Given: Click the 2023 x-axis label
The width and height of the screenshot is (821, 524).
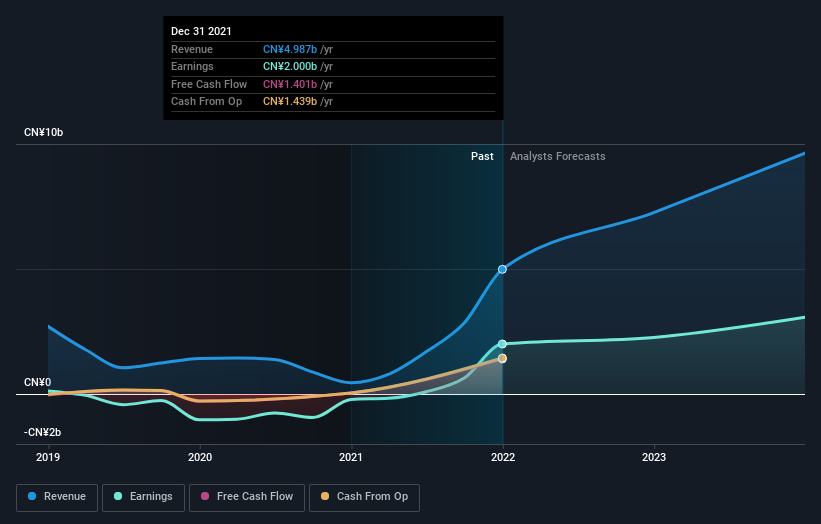Looking at the screenshot, I should [654, 458].
